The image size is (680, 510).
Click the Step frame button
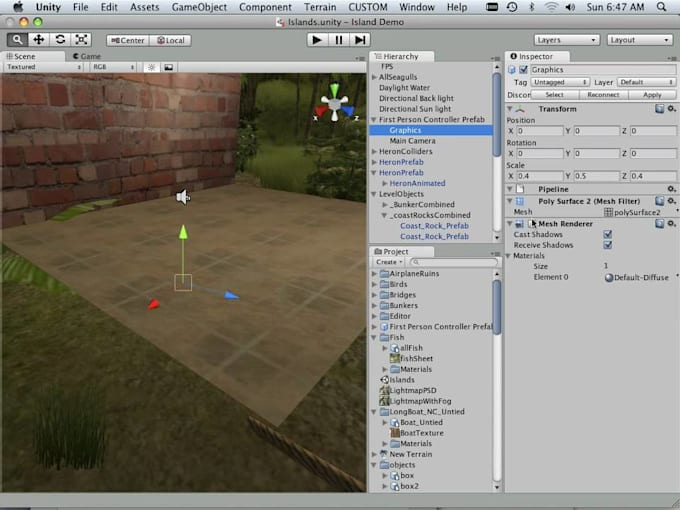[360, 40]
